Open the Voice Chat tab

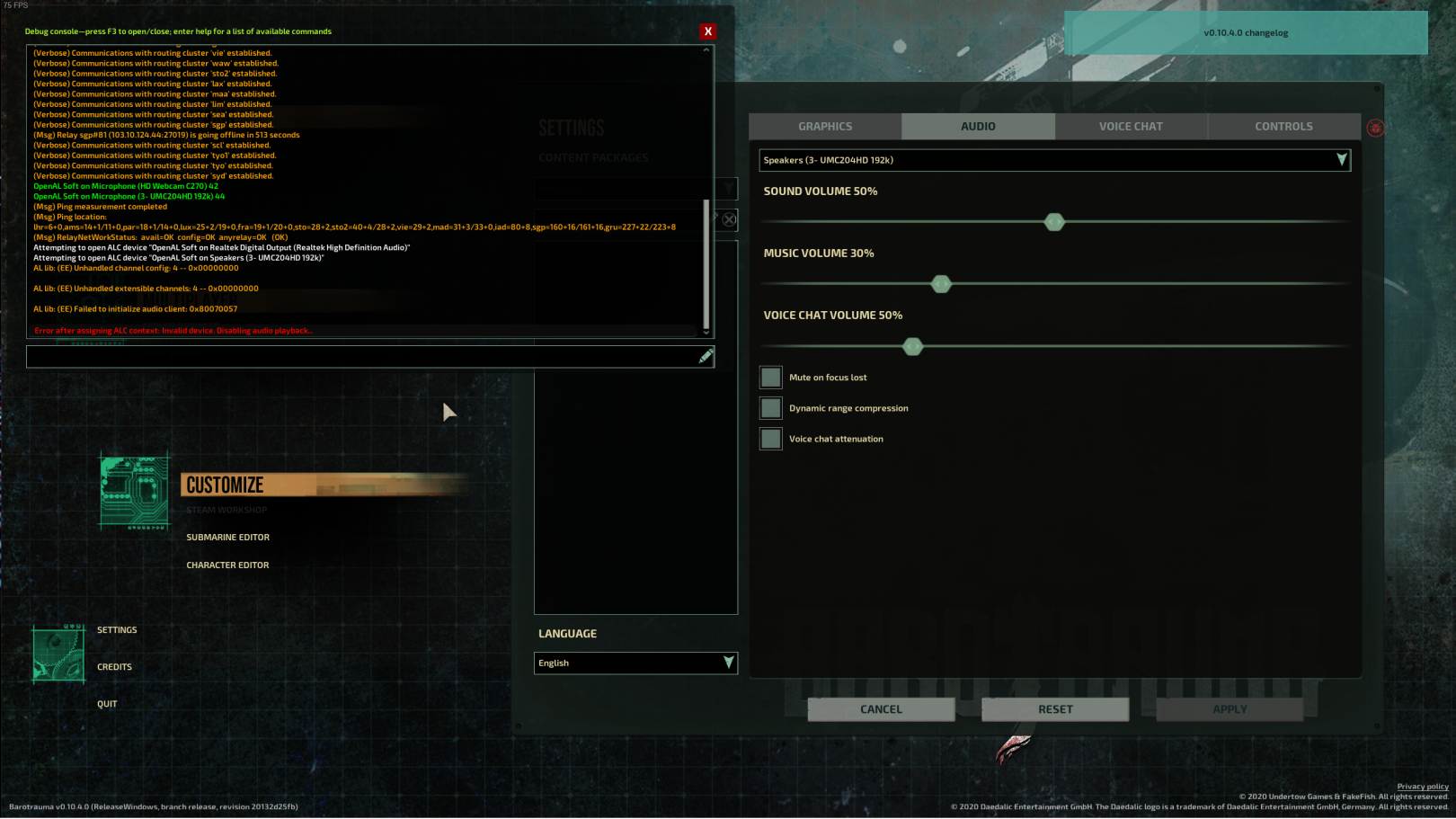tap(1131, 126)
